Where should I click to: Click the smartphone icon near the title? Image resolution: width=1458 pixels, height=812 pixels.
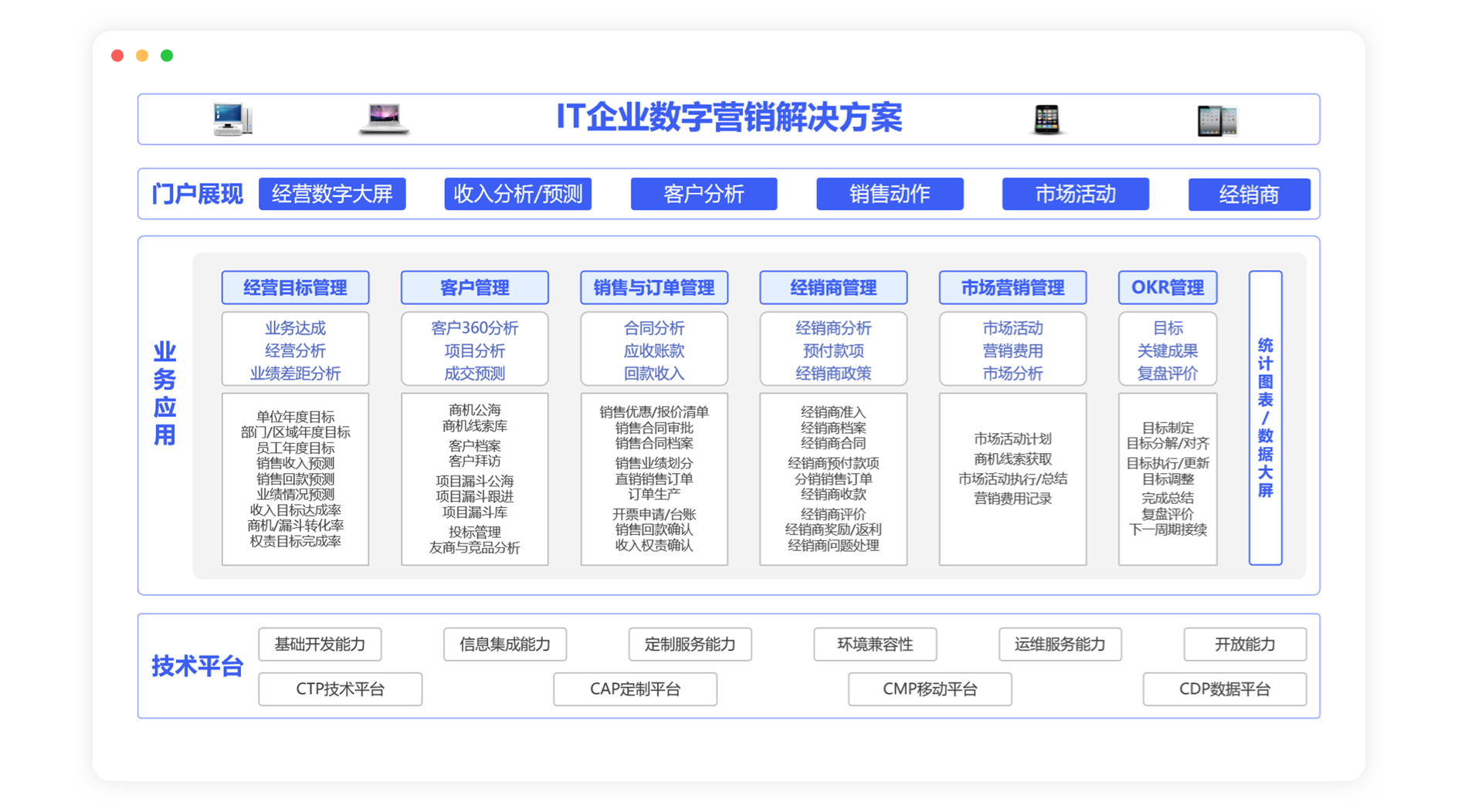coord(1049,119)
